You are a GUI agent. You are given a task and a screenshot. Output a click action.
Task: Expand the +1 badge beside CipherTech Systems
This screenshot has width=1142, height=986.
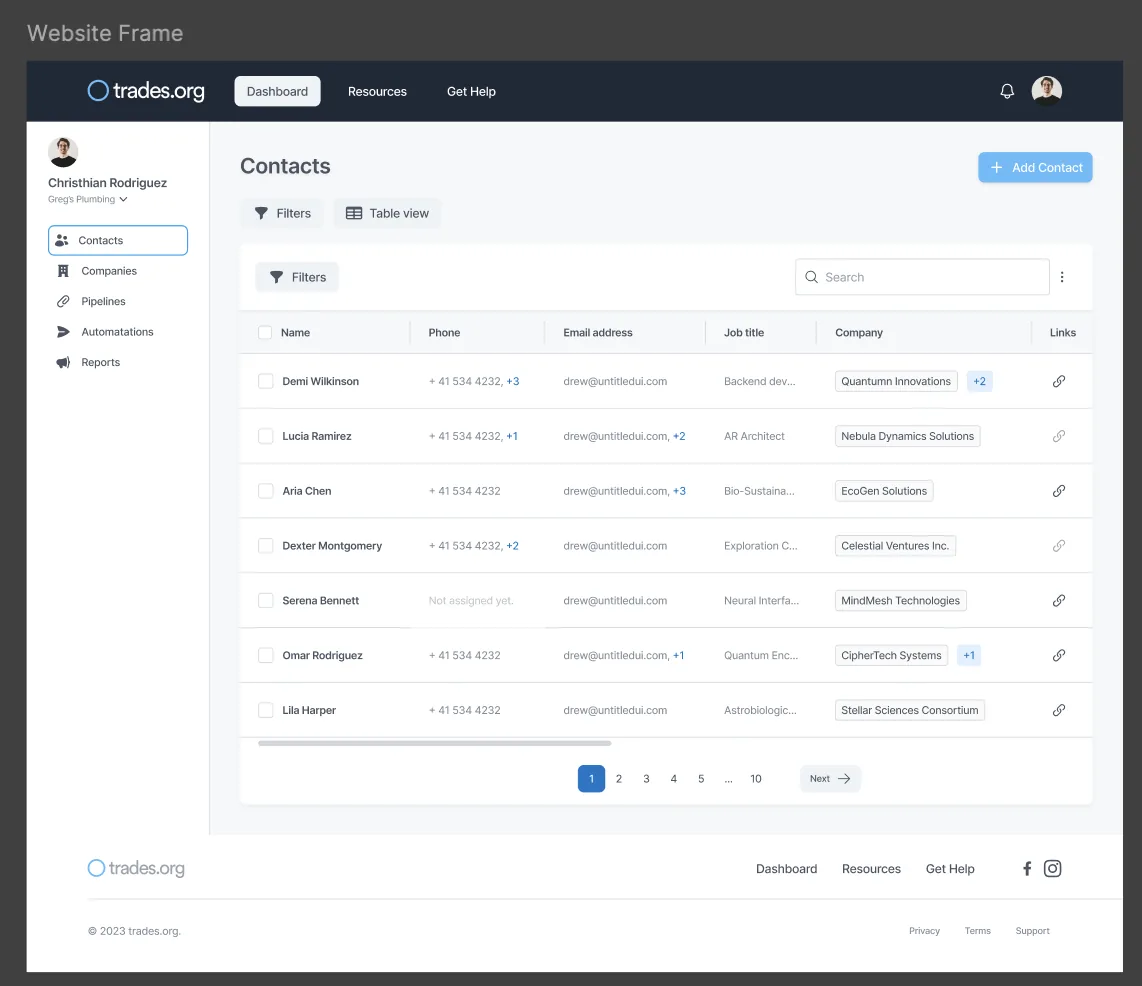point(969,655)
